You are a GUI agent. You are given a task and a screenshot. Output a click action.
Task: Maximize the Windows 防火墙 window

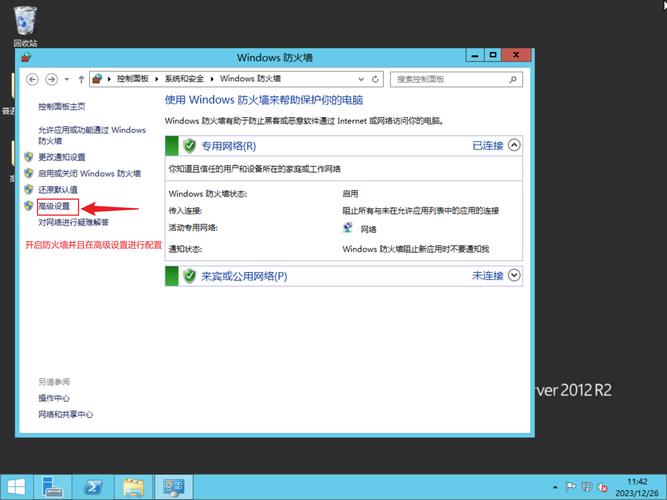click(493, 55)
